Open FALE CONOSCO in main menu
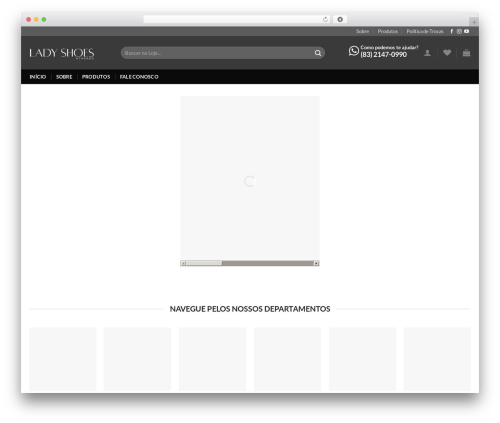The width and height of the screenshot is (500, 423). click(x=139, y=77)
